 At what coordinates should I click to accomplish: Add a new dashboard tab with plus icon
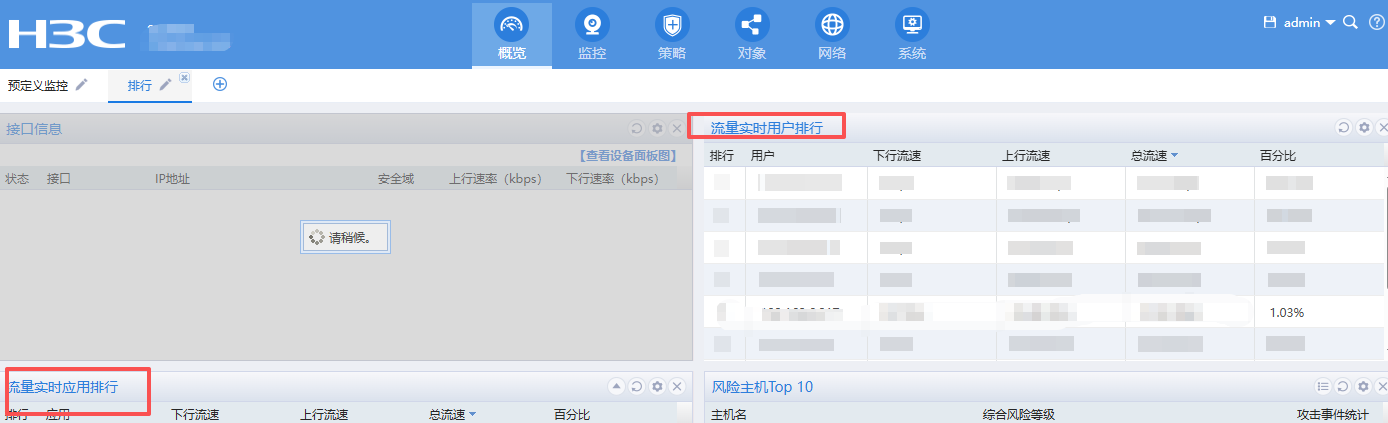click(220, 84)
